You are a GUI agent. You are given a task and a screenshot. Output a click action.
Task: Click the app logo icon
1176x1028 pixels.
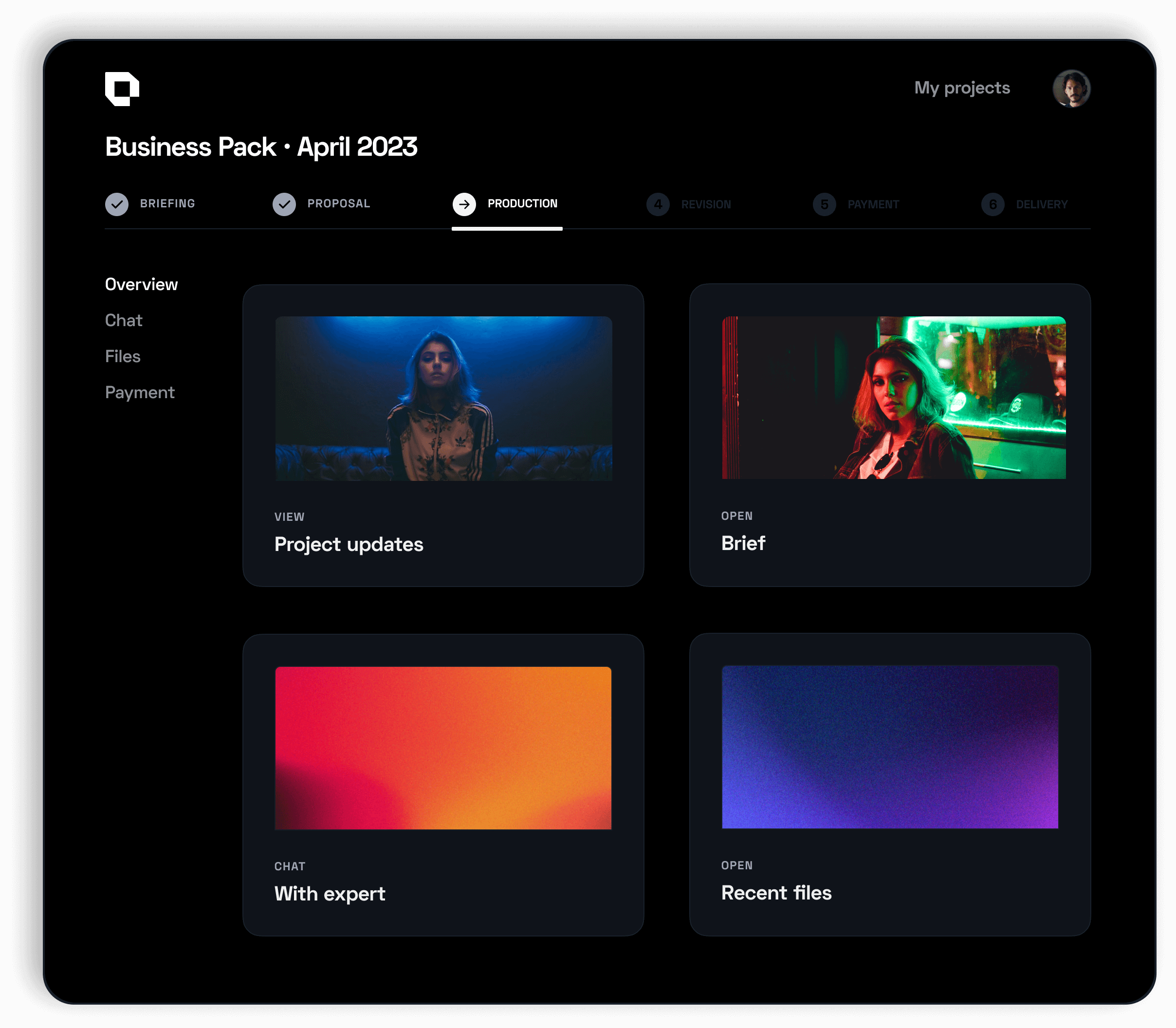coord(122,89)
